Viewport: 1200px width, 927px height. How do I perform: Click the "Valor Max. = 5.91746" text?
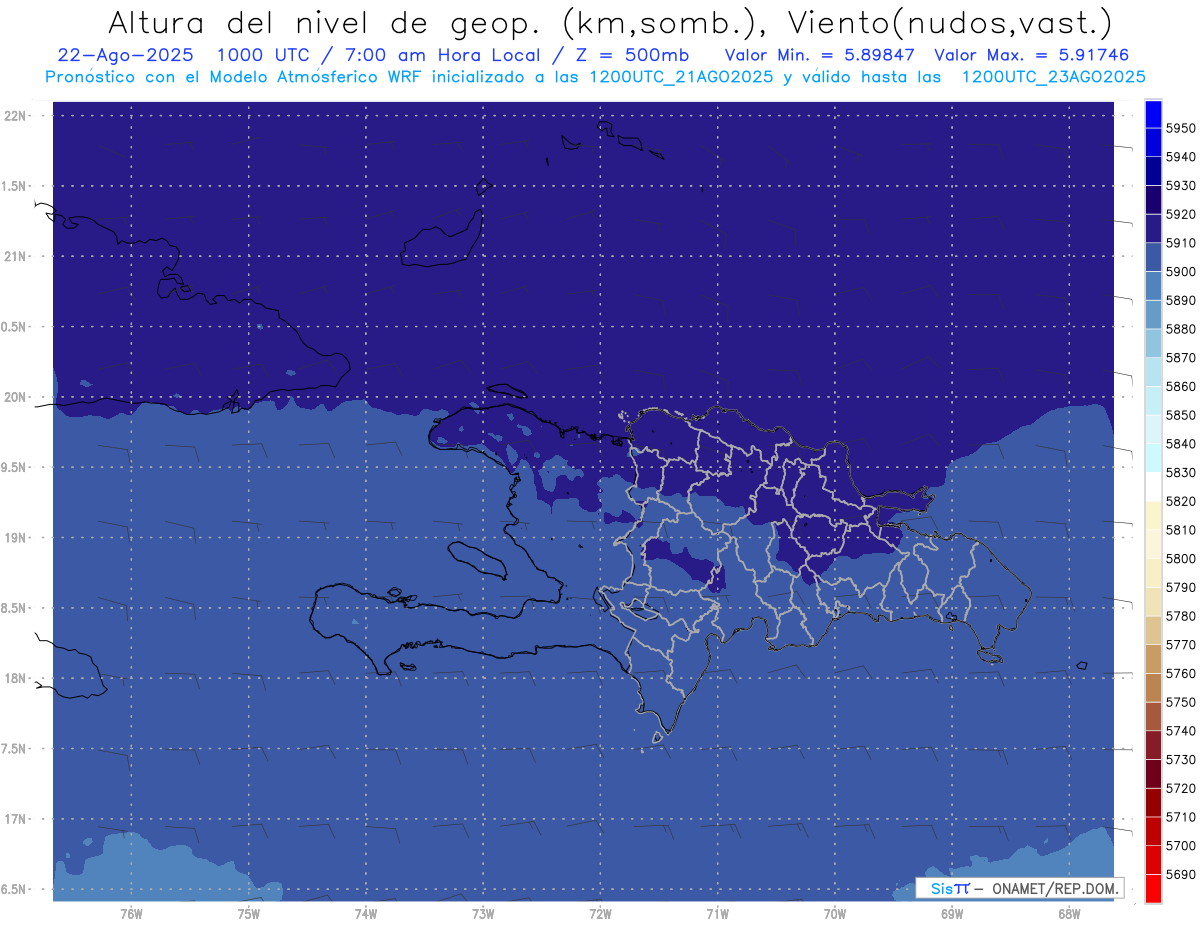[1030, 55]
